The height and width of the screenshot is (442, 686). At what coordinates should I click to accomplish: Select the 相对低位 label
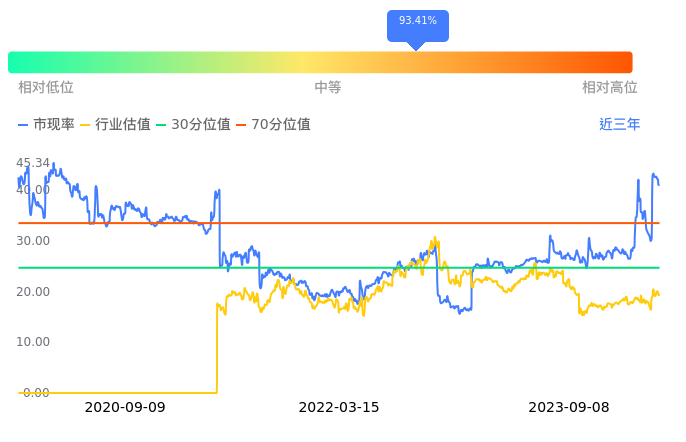tap(46, 88)
